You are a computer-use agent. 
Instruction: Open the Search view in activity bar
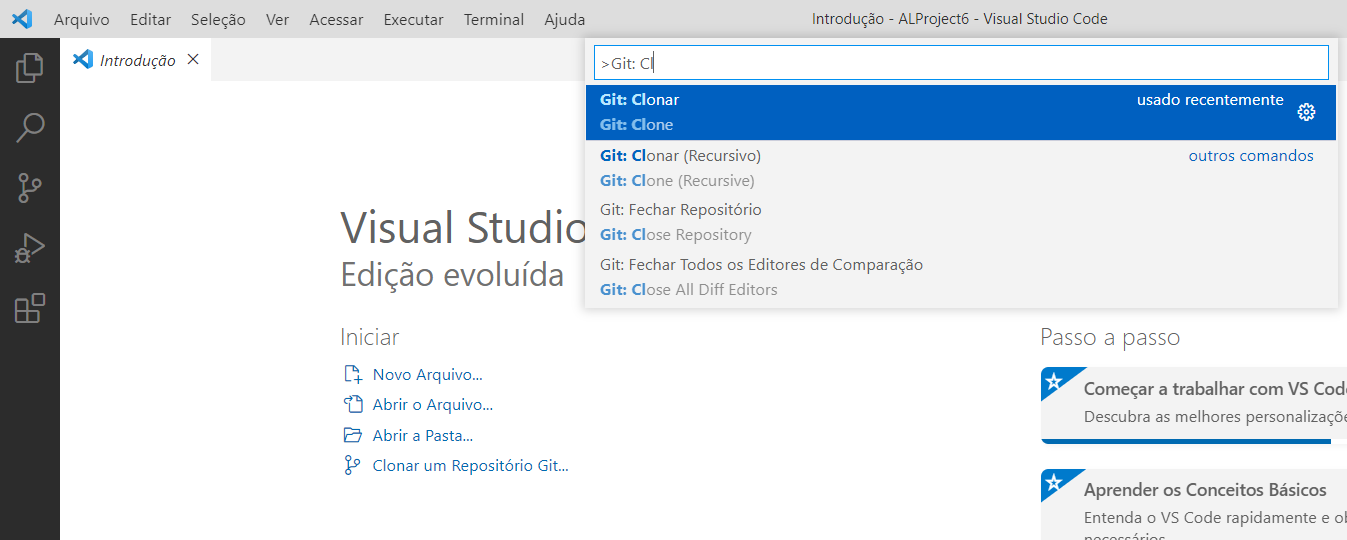(x=30, y=128)
